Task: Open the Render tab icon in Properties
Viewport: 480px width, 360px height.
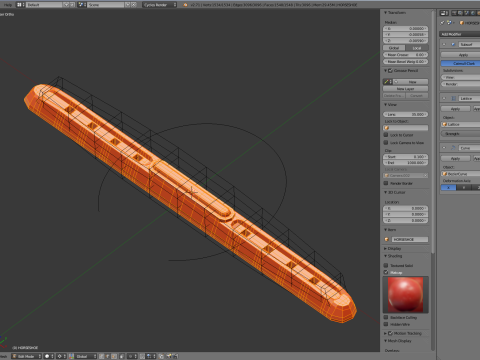Action: tap(454, 13)
